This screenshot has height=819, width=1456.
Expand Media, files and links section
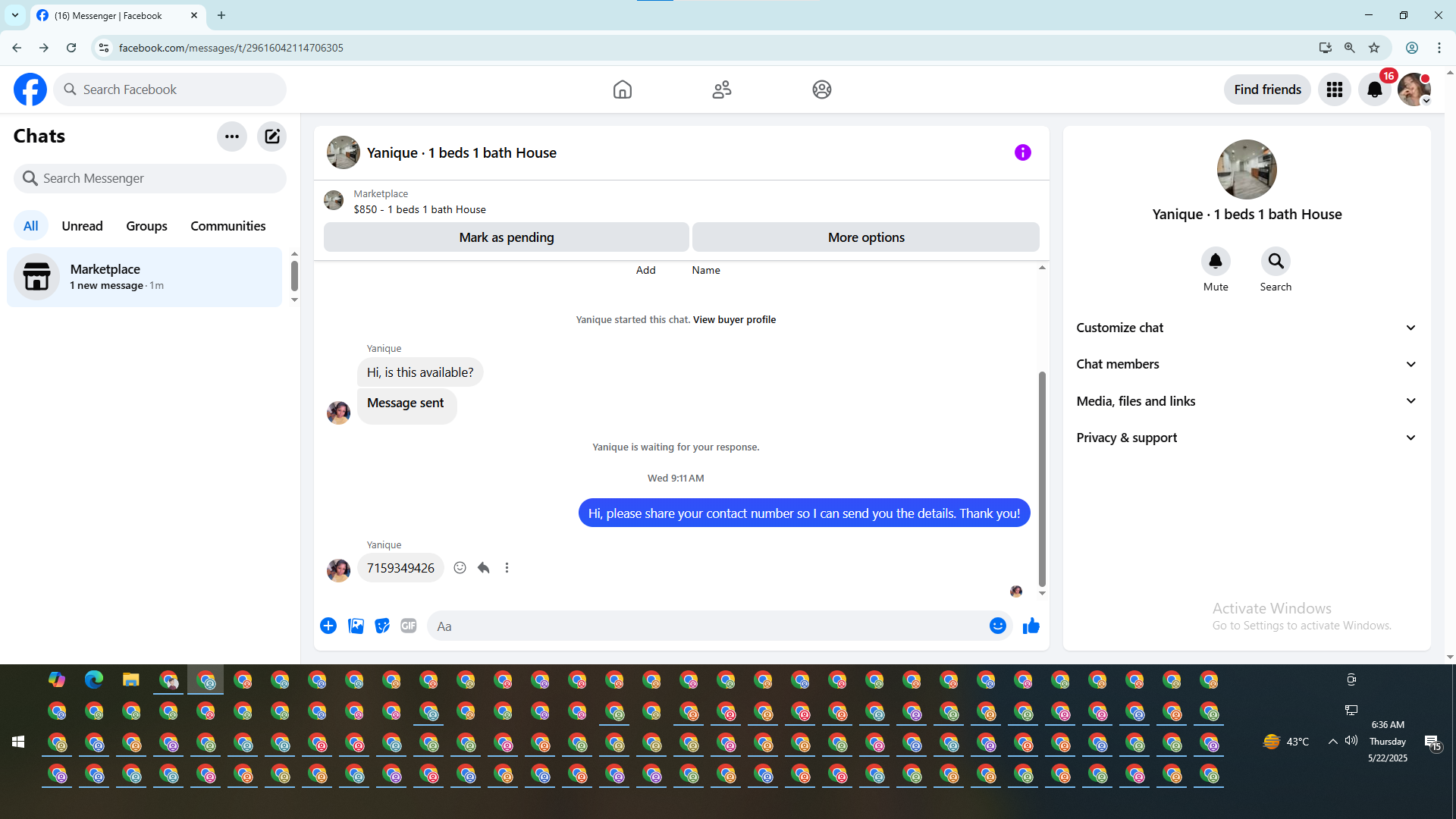(1247, 401)
